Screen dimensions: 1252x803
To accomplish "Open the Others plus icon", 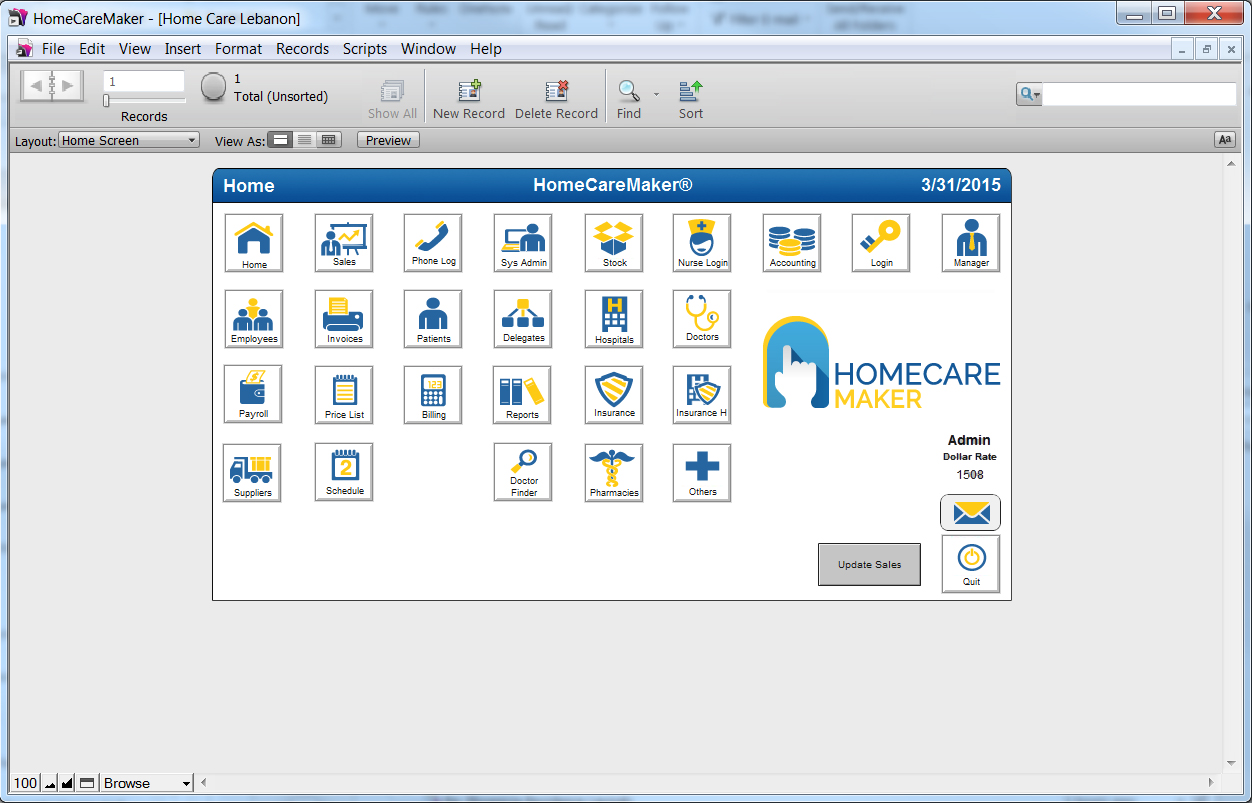I will click(702, 472).
